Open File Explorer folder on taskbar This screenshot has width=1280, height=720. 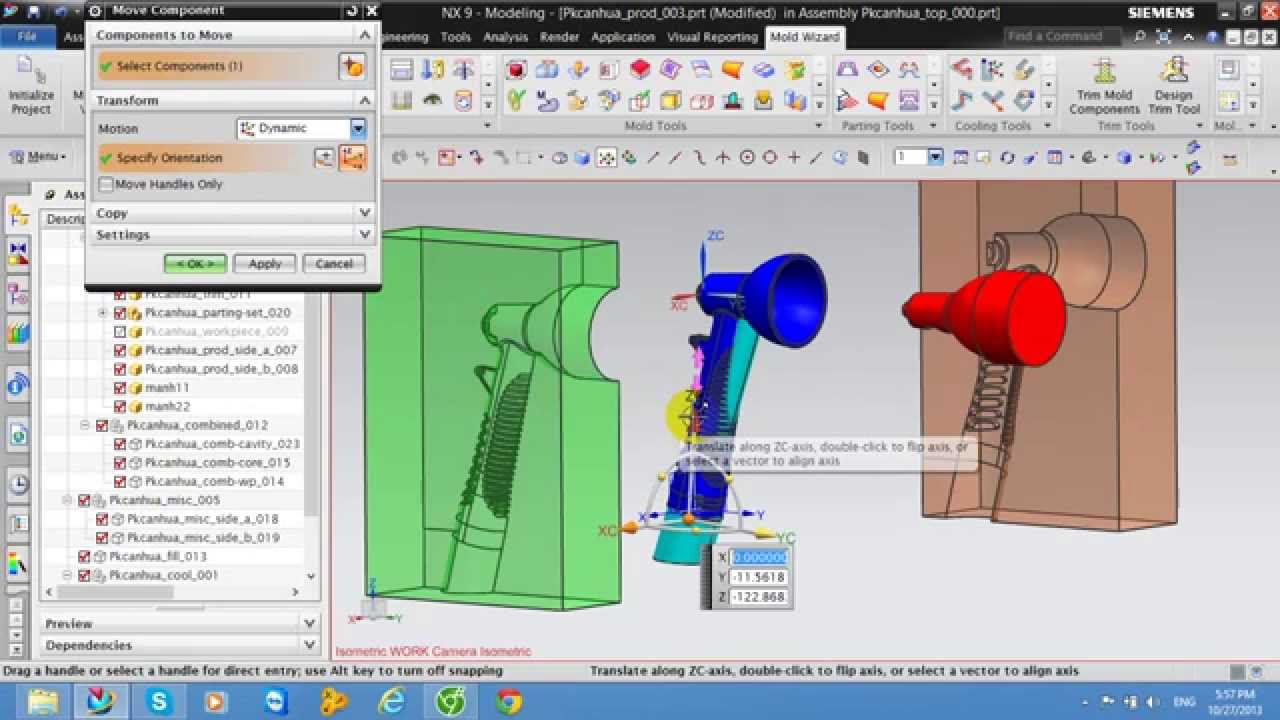(42, 702)
